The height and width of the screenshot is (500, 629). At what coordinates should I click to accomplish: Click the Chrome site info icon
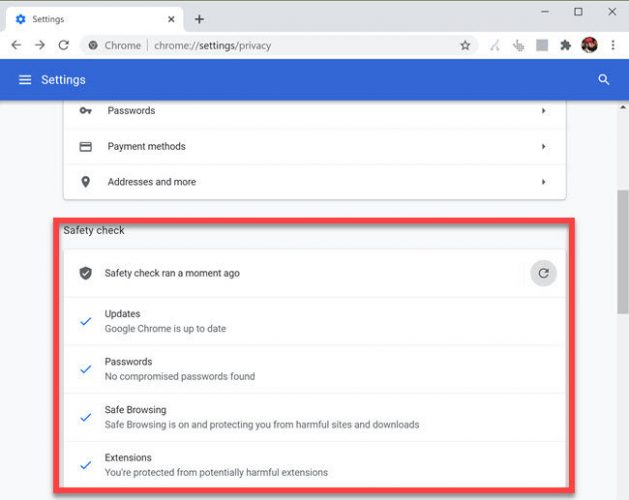point(93,45)
